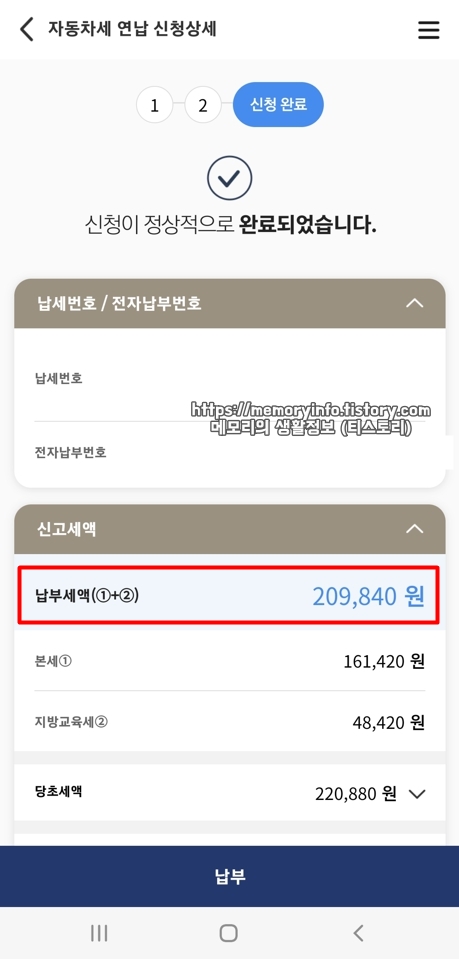This screenshot has height=959, width=459.
Task: Open Android recent apps button
Action: (x=99, y=933)
